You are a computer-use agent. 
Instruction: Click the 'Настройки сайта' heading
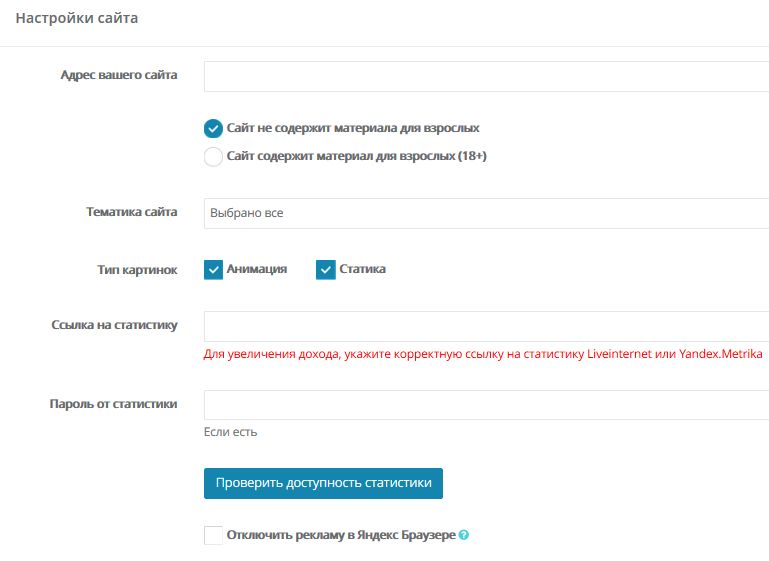77,19
